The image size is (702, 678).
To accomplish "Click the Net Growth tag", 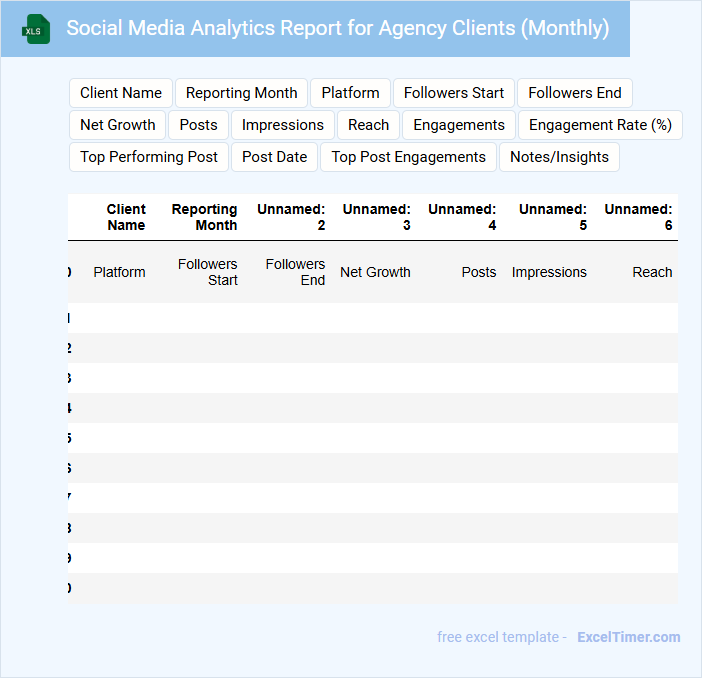I will tap(118, 125).
